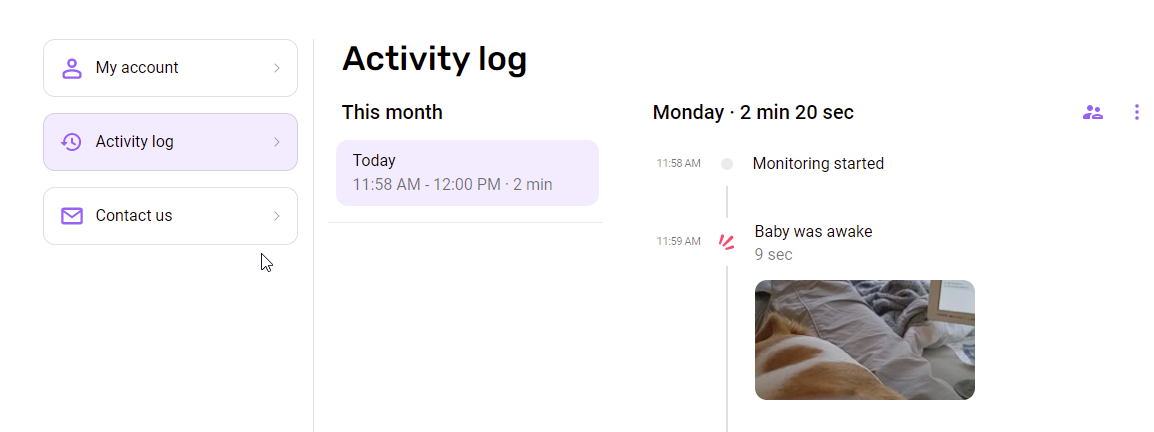Open the baby awake snapshot thumbnail

(865, 340)
